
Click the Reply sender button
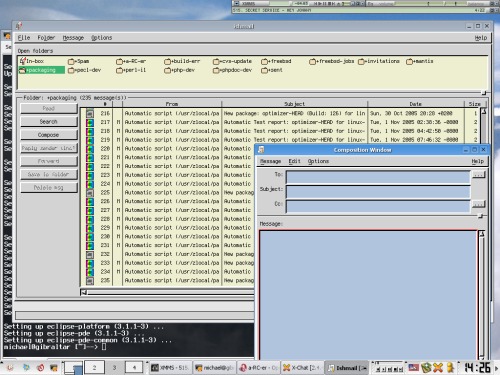pyautogui.click(x=49, y=148)
